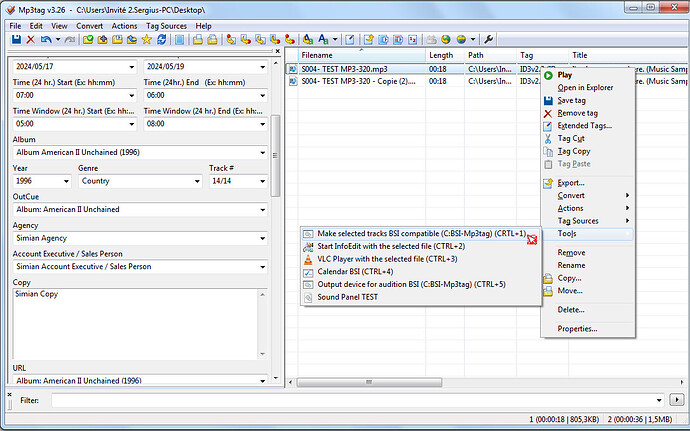690x431 pixels.
Task: Open the Year 1996 dropdown
Action: point(66,181)
